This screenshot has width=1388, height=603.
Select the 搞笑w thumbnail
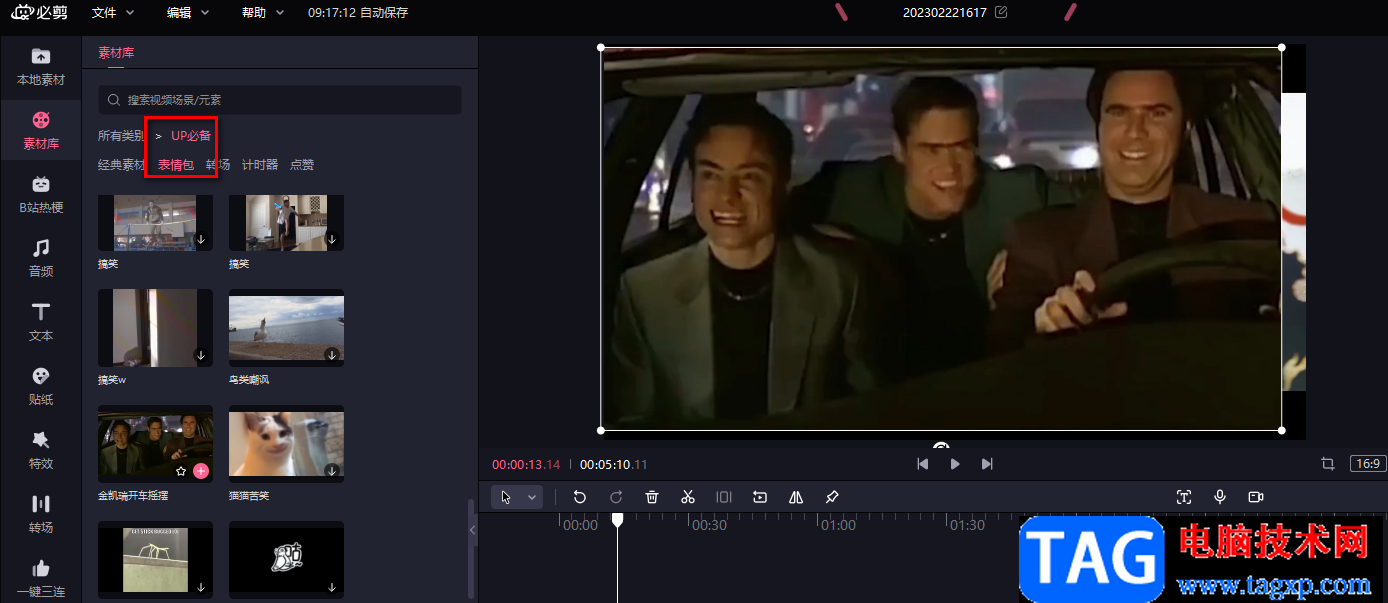(x=155, y=328)
